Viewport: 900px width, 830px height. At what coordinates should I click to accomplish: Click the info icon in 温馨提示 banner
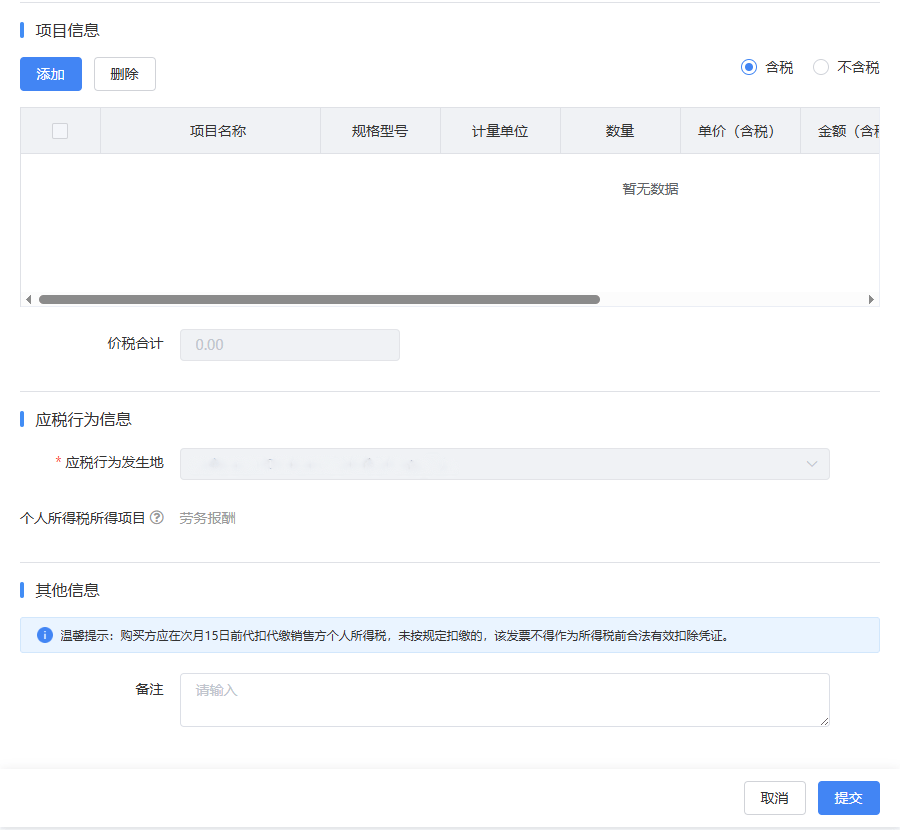pos(45,635)
